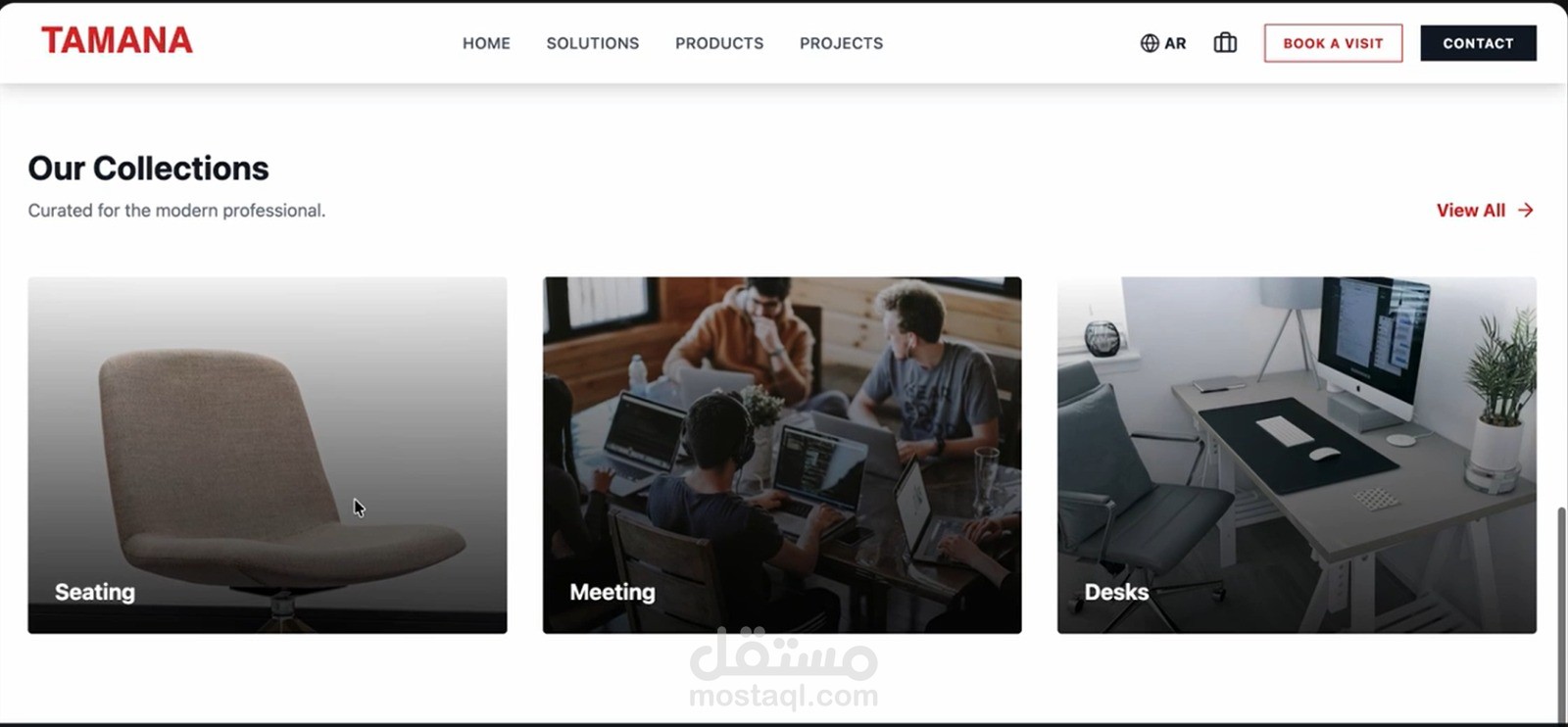Switch language to AR
This screenshot has height=727, width=1568.
[1175, 43]
